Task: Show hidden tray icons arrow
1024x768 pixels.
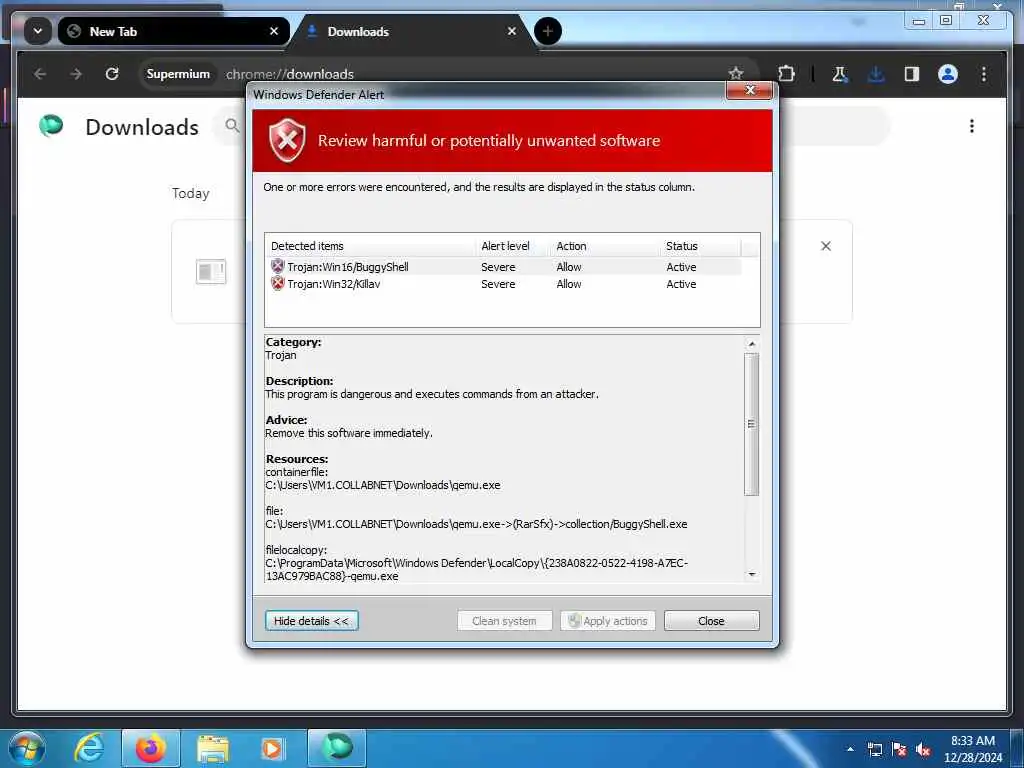Action: click(850, 748)
